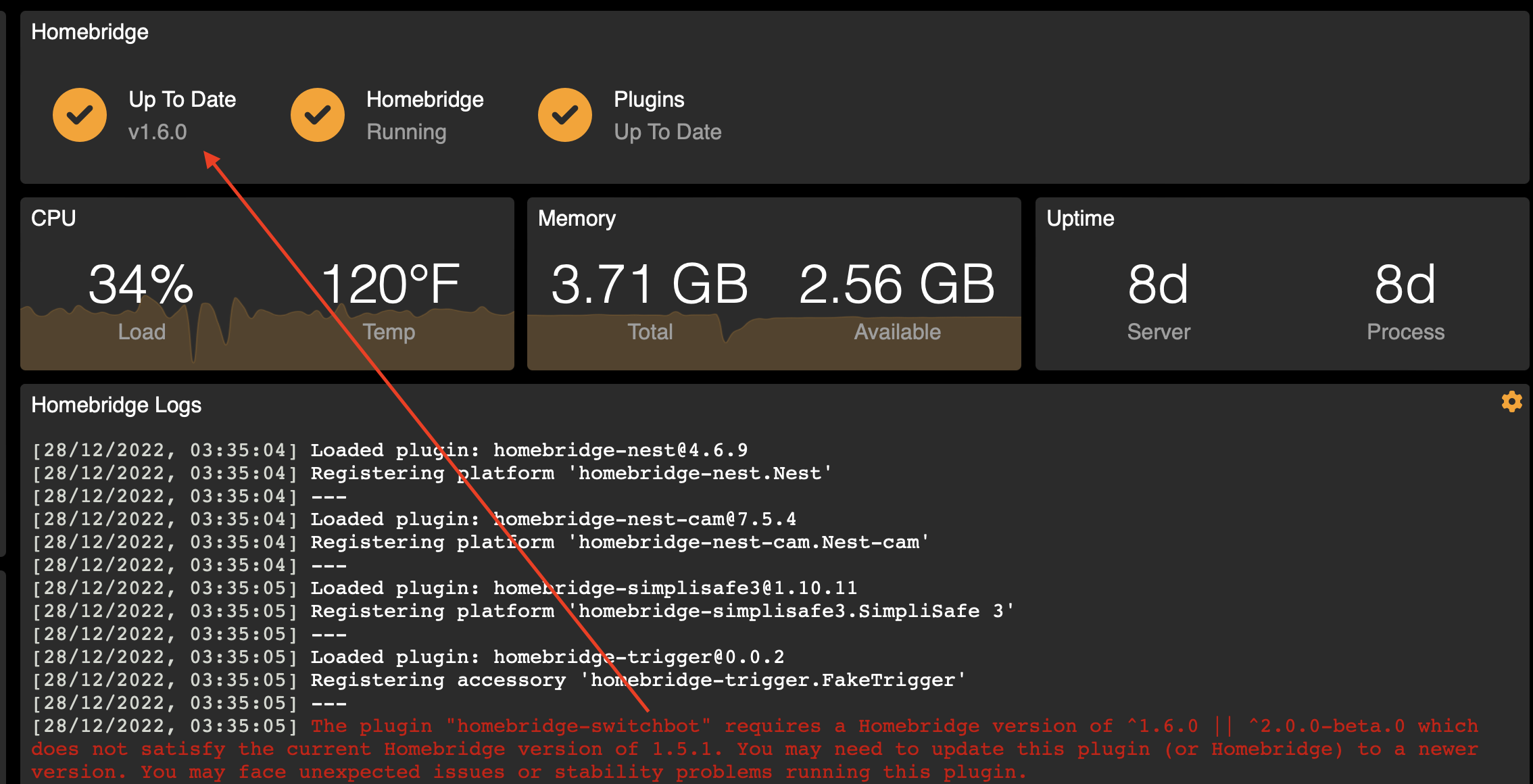Click the CPU load graph area
The image size is (1533, 784).
tap(267, 338)
